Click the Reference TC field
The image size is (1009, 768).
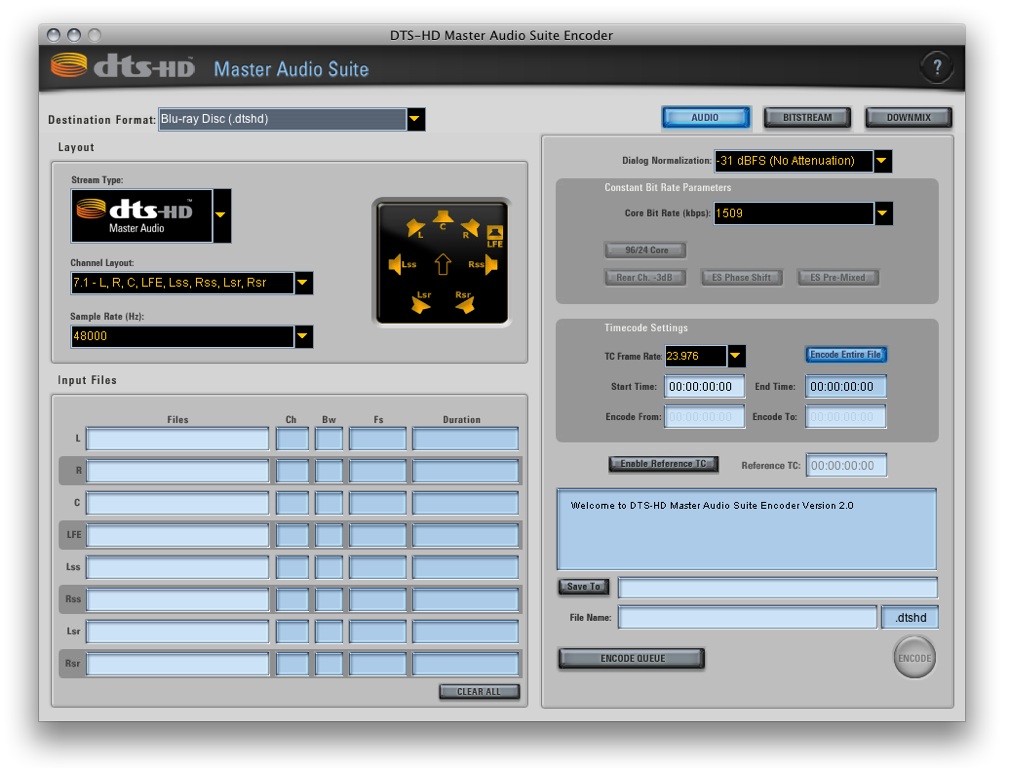(x=846, y=465)
